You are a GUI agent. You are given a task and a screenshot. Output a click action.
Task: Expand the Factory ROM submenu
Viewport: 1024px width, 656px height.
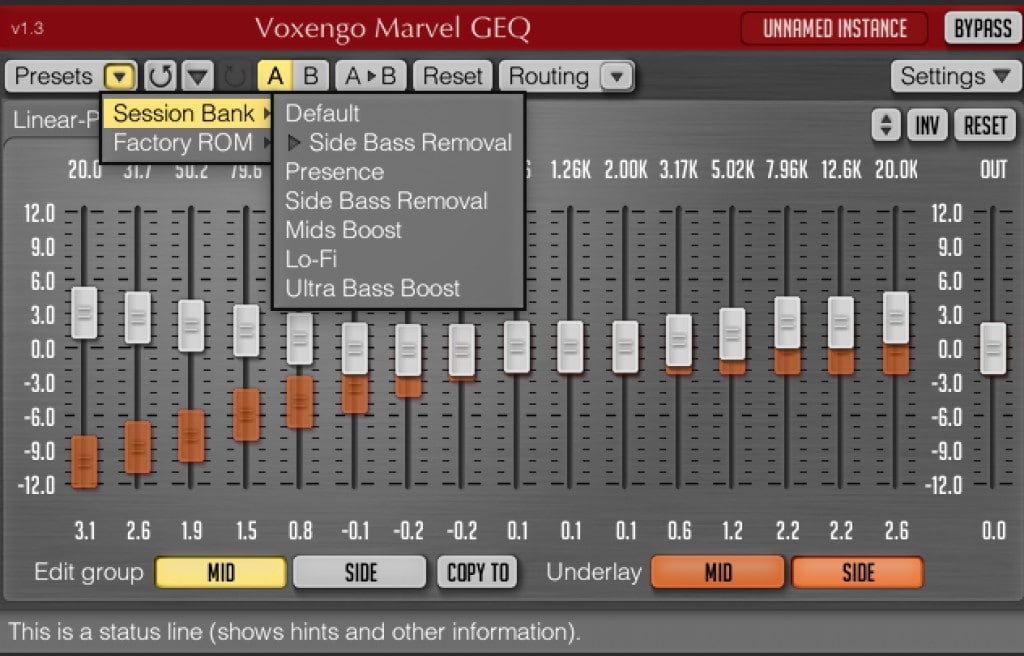(x=187, y=142)
